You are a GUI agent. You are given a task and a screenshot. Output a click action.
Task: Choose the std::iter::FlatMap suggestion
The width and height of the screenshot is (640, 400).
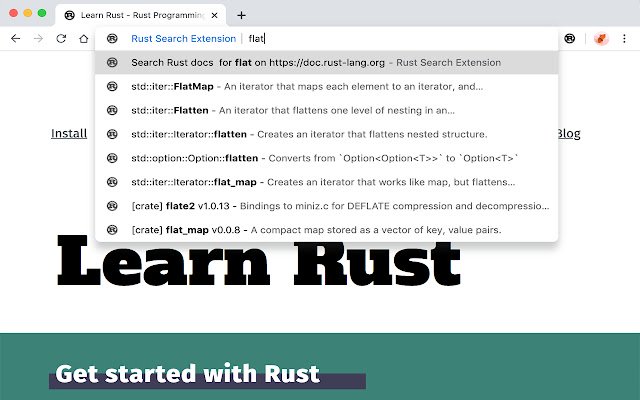click(x=327, y=87)
